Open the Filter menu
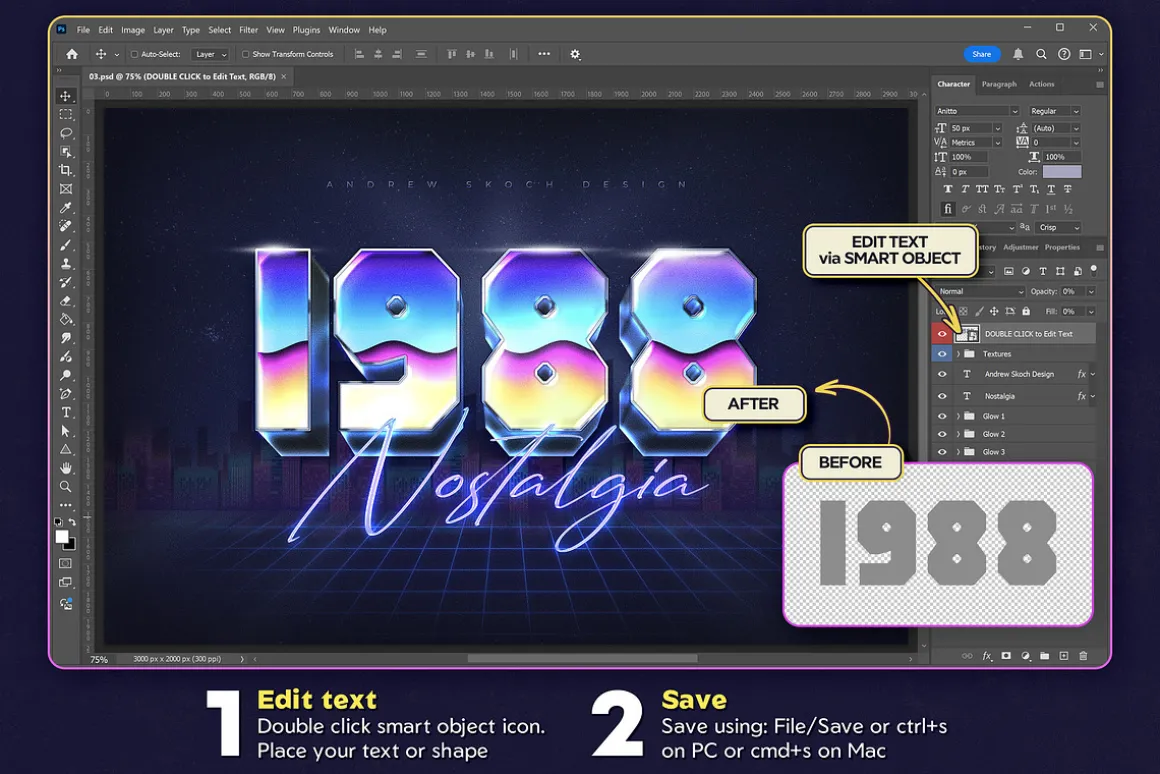 click(x=249, y=30)
